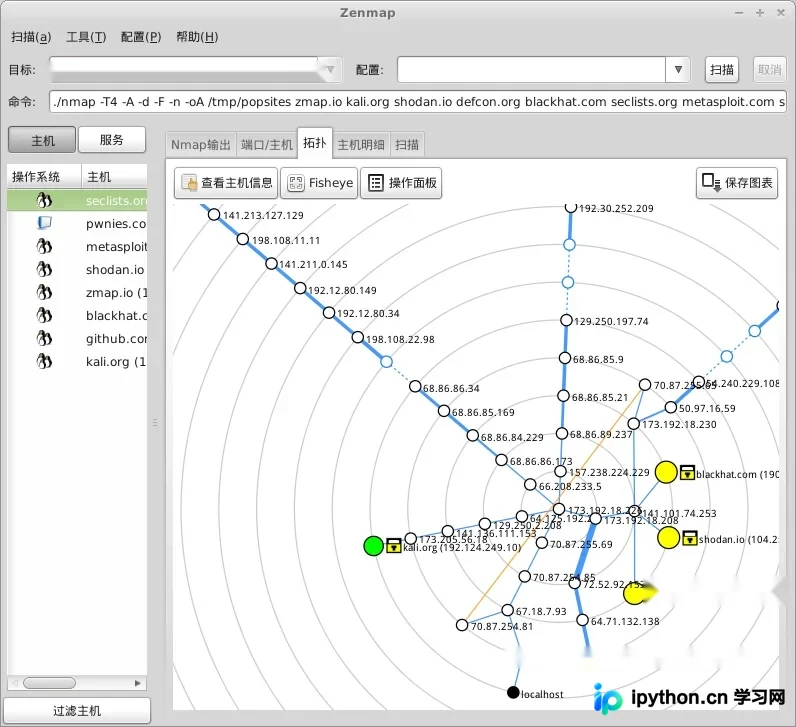This screenshot has height=727, width=796.
Task: Click the black localhost node
Action: 513,692
